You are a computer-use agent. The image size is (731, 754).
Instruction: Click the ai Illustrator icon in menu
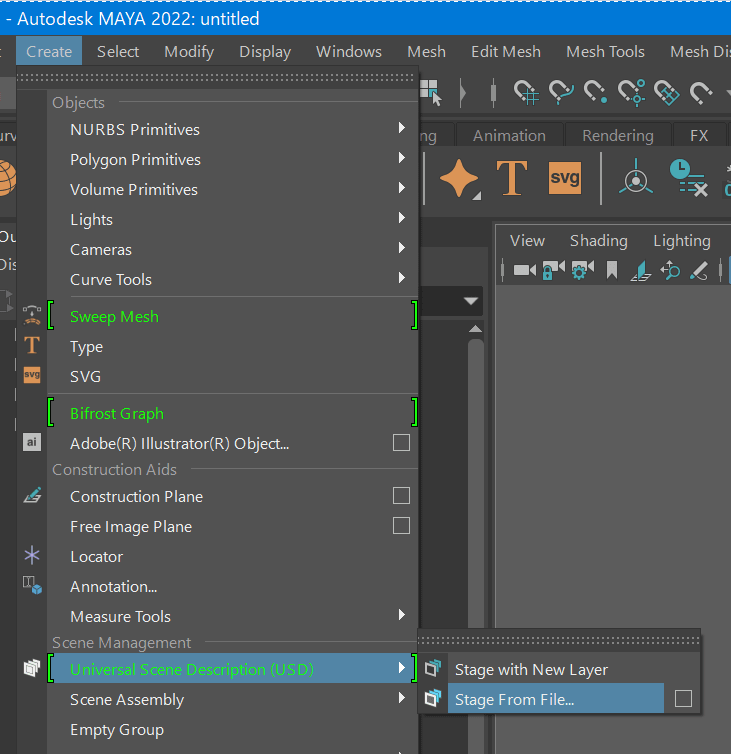pos(32,442)
